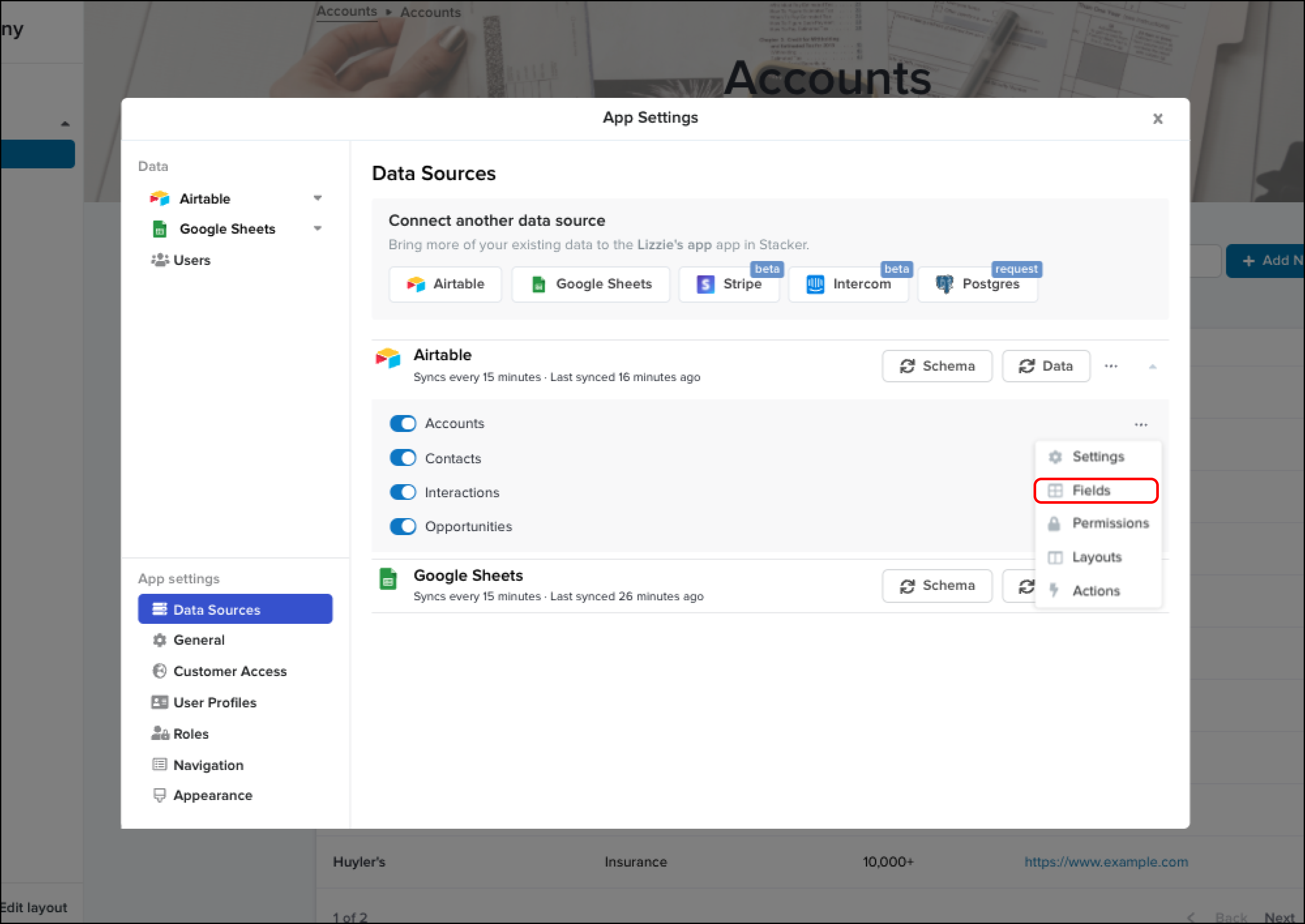The height and width of the screenshot is (924, 1305).
Task: Click the User Profiles card icon
Action: [160, 702]
